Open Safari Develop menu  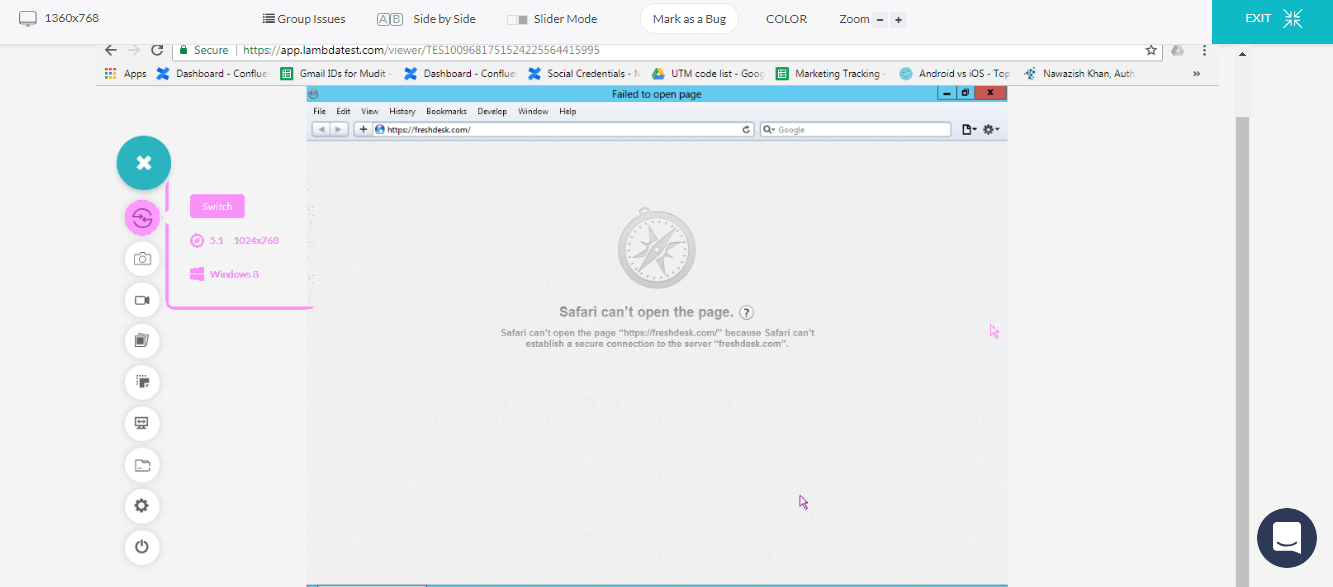[492, 111]
